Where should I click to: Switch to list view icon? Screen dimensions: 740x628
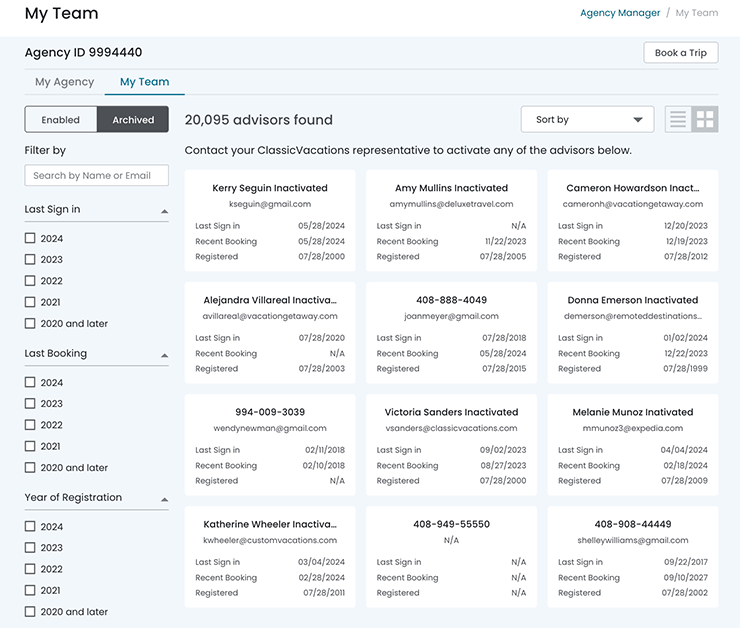click(678, 120)
